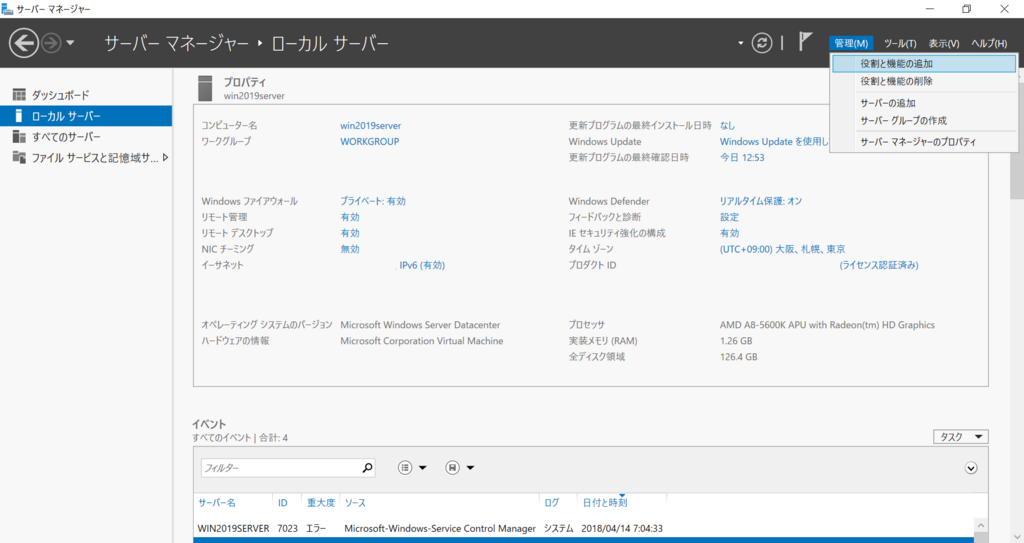Click the back navigation arrow
The height and width of the screenshot is (543, 1024).
pos(24,43)
